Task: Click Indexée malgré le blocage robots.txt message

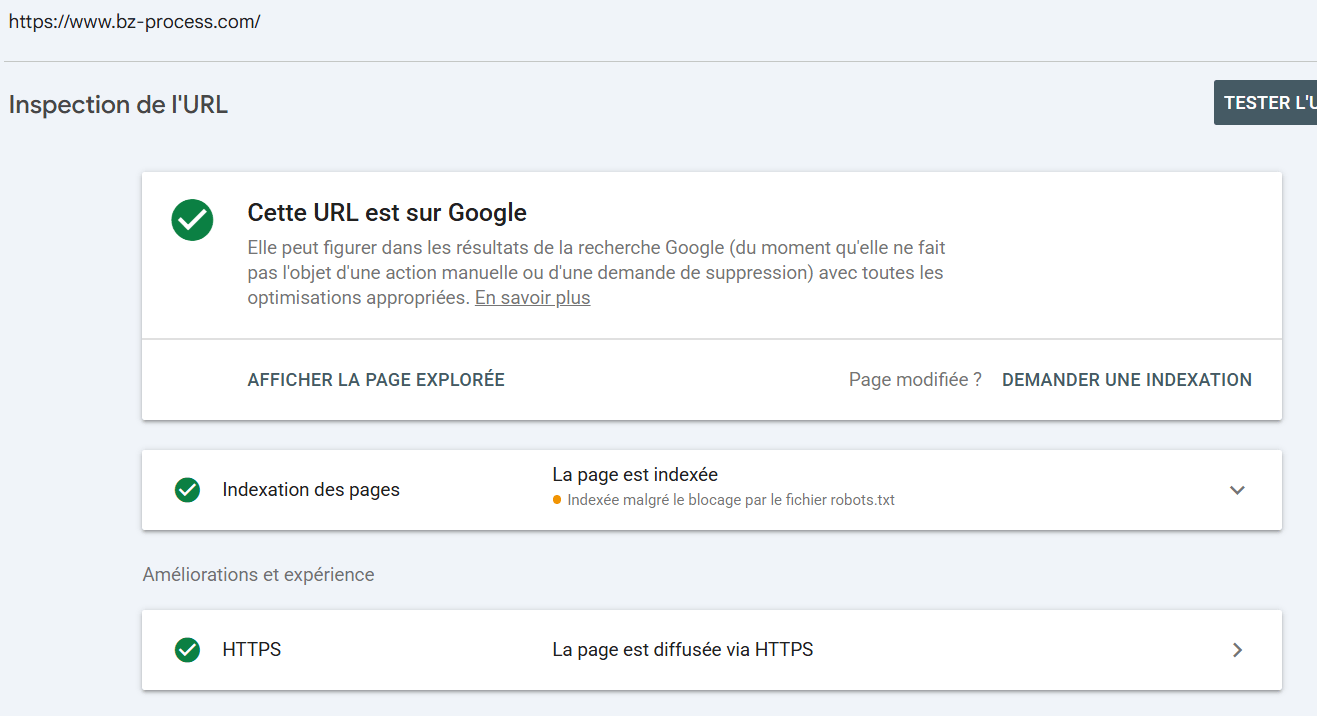Action: point(731,500)
